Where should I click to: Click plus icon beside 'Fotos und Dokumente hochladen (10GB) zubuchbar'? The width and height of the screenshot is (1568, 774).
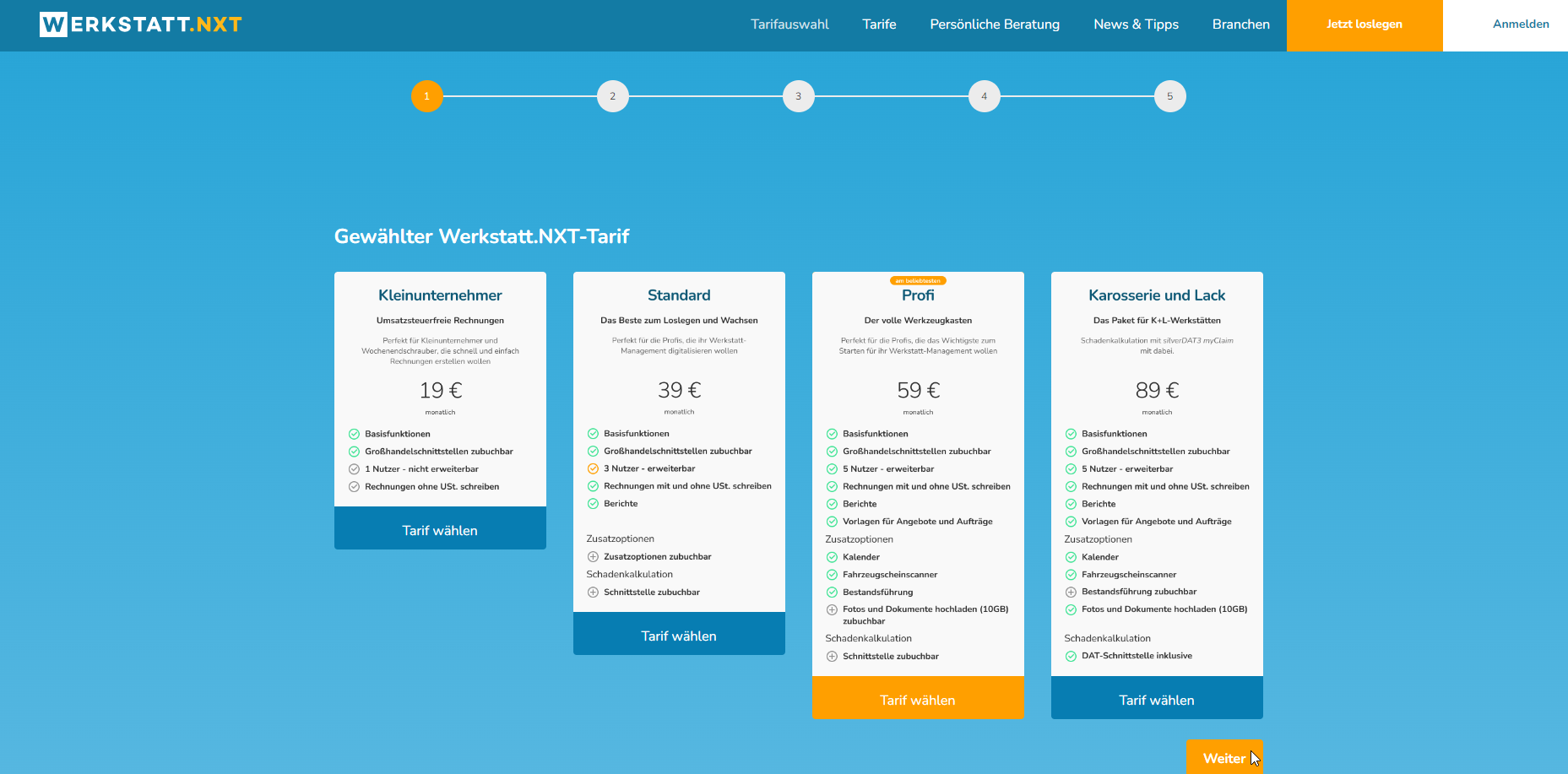pyautogui.click(x=832, y=609)
